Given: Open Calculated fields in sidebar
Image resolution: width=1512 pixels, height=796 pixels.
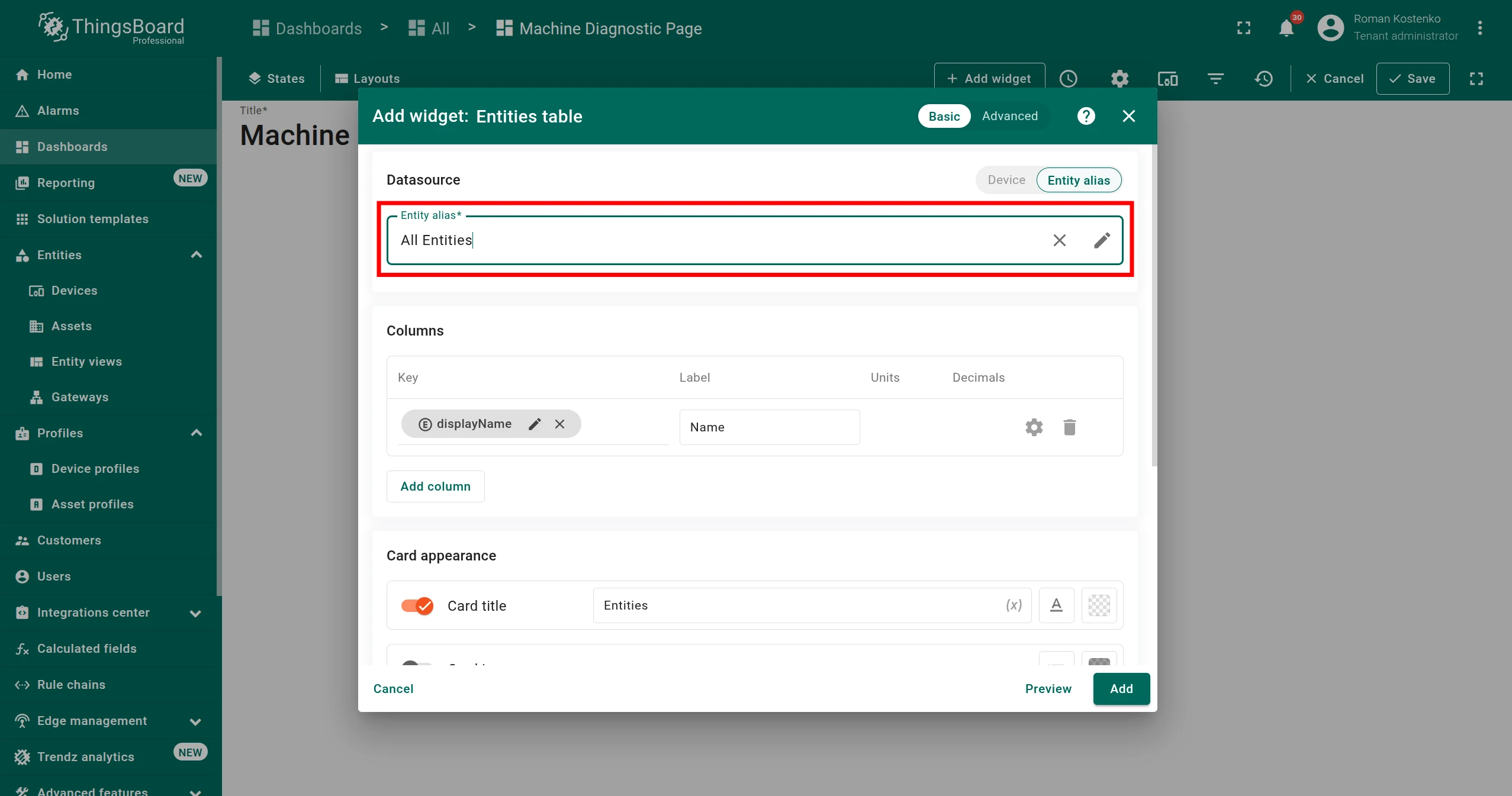Looking at the screenshot, I should 110,649.
